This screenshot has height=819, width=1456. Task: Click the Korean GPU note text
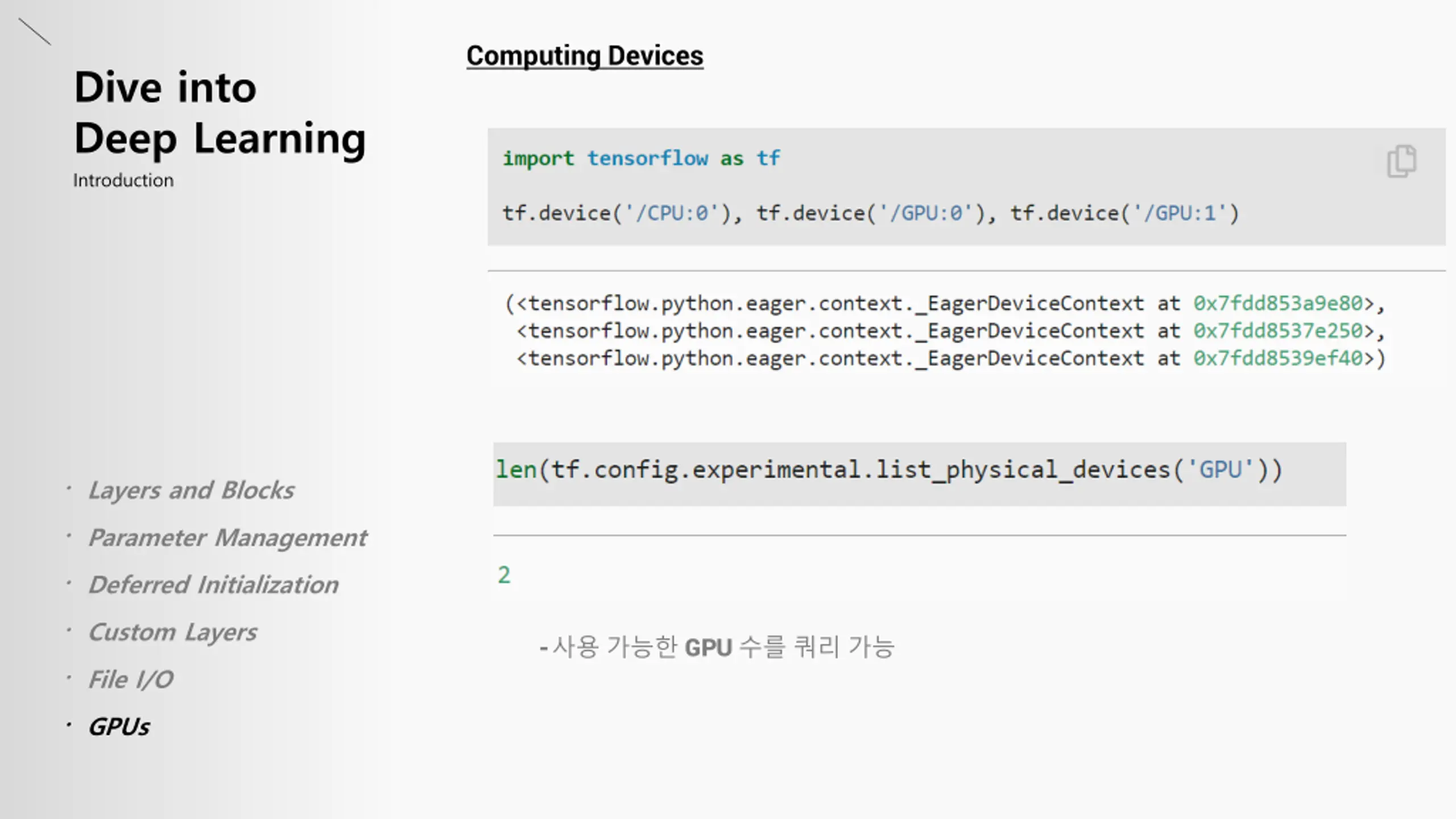[717, 647]
